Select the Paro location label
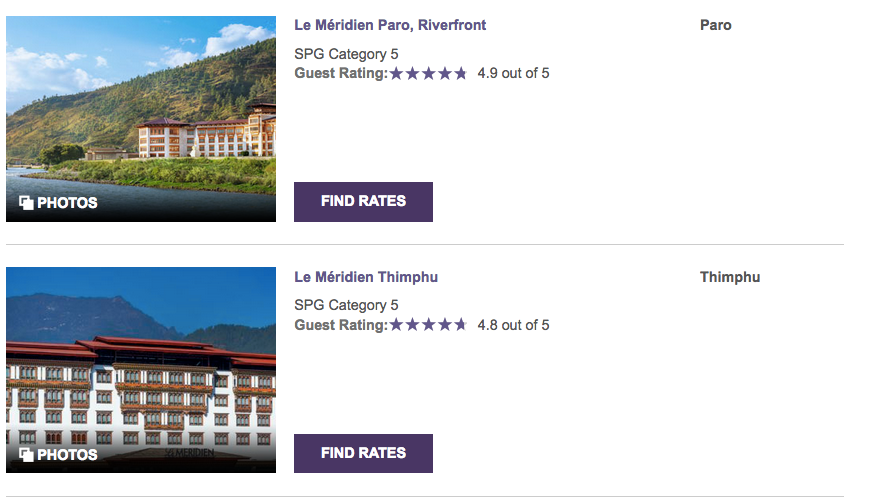This screenshot has width=869, height=503. point(716,25)
